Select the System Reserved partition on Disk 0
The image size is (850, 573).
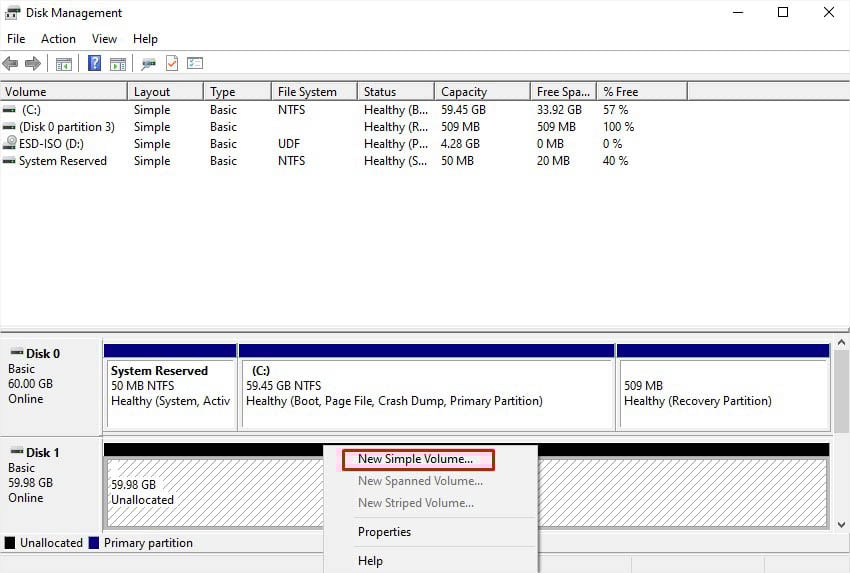[170, 386]
